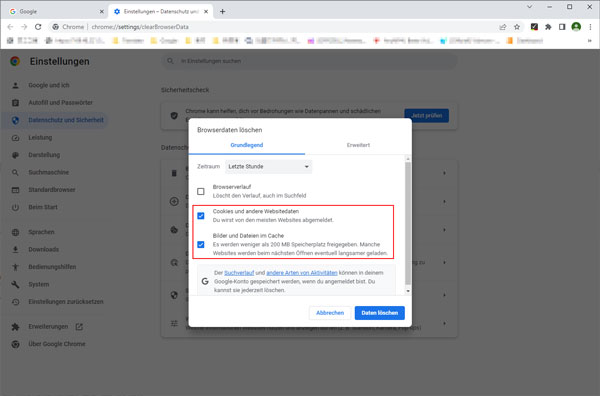Click the Autofill clipboard icon in sidebar
The width and height of the screenshot is (600, 396).
(15, 103)
